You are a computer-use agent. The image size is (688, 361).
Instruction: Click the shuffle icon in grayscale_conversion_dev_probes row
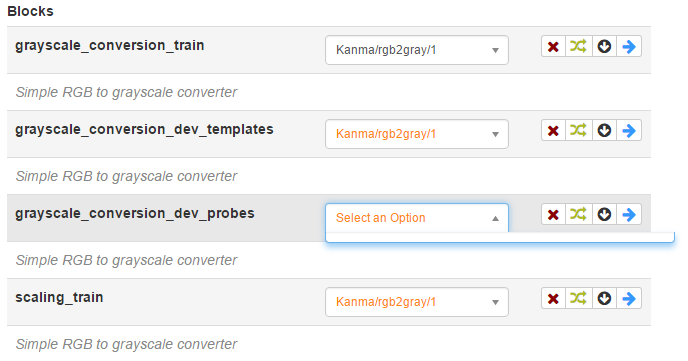click(x=578, y=214)
